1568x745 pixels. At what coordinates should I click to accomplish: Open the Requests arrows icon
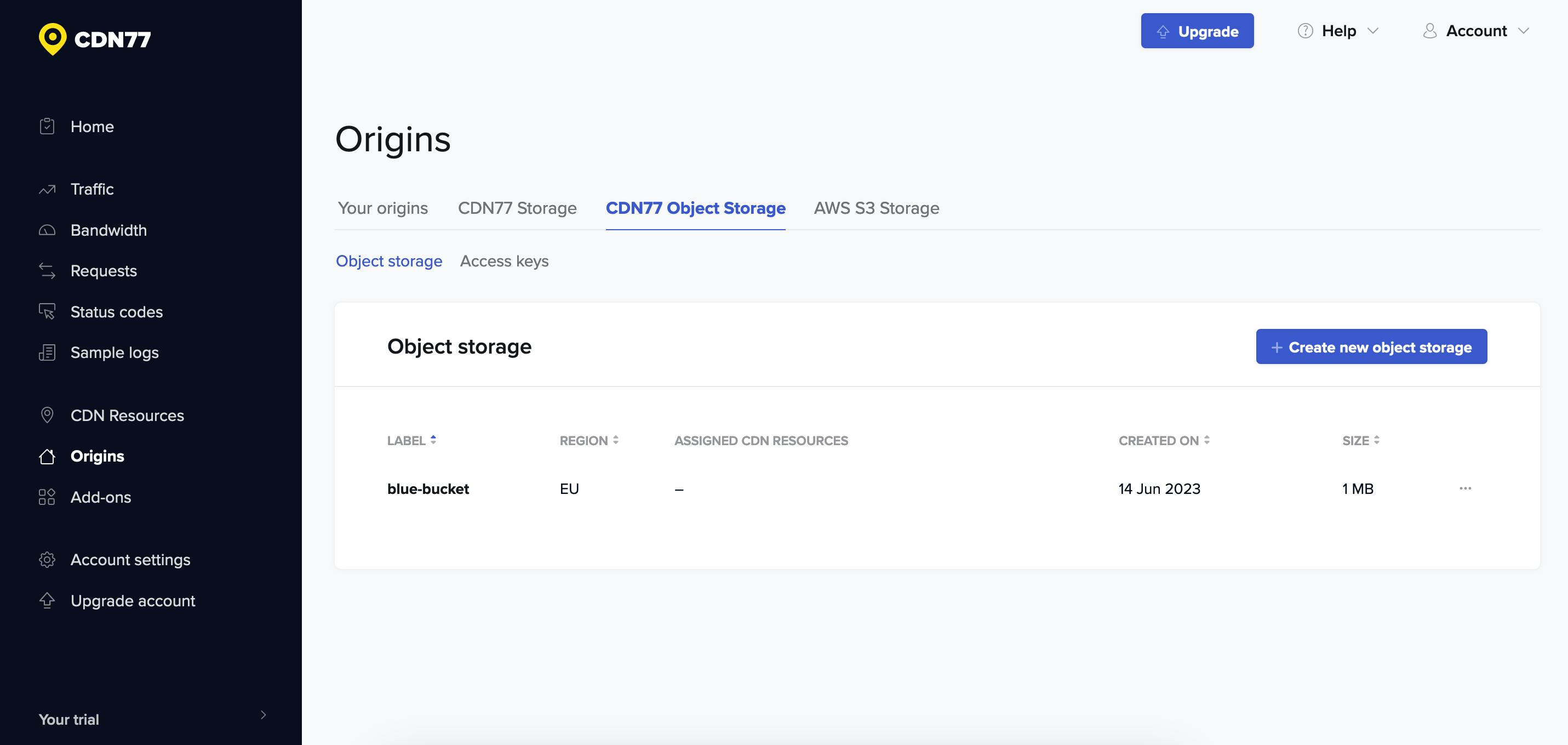pyautogui.click(x=47, y=271)
